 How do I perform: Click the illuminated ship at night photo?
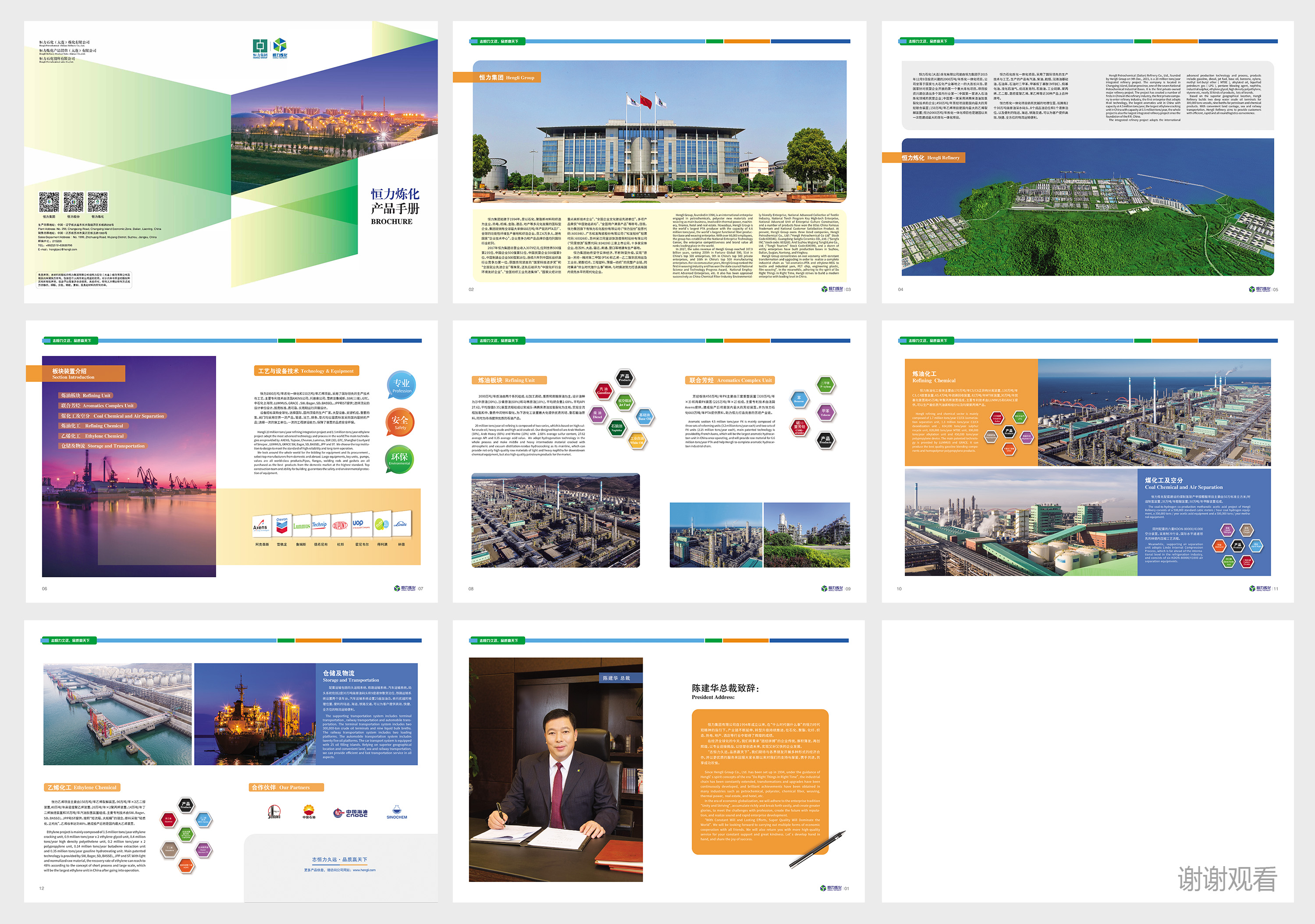click(x=255, y=714)
